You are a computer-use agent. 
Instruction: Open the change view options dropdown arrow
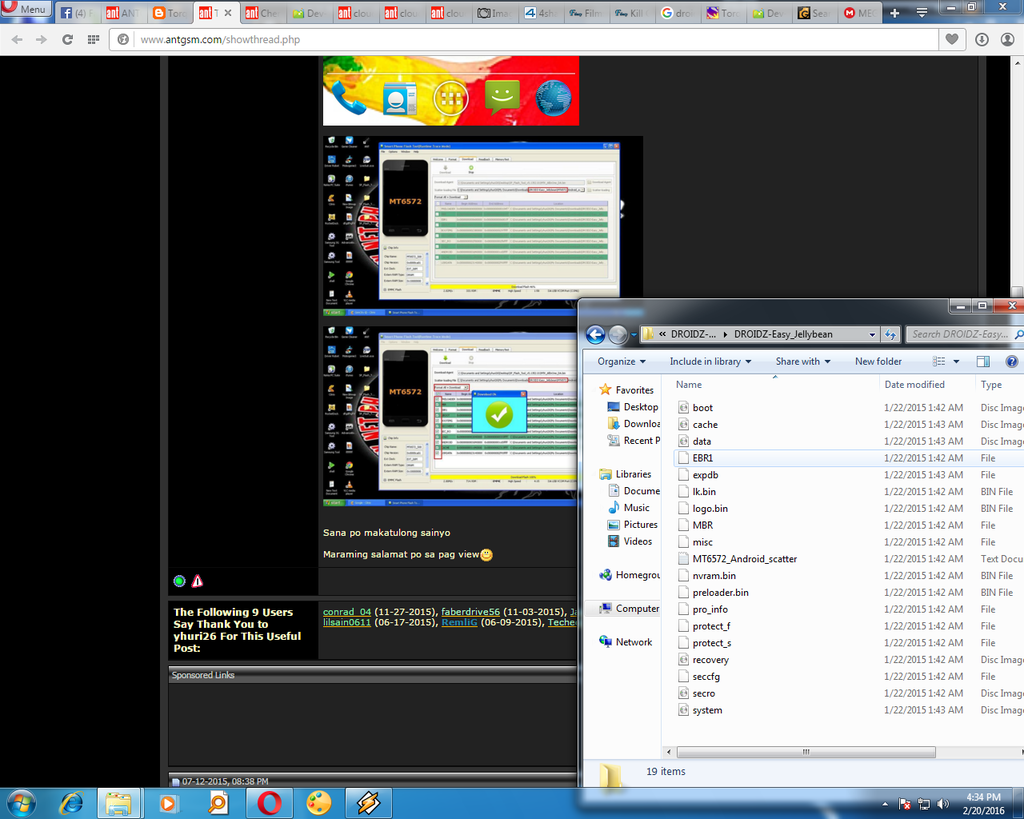[x=956, y=361]
